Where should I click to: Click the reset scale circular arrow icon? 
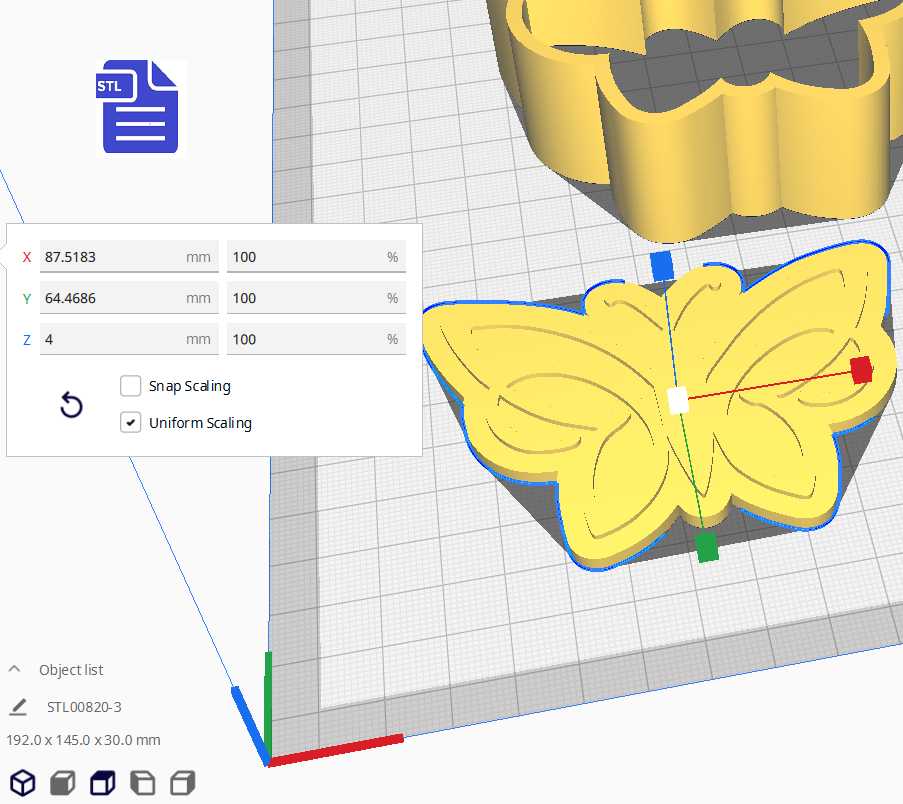(x=70, y=405)
